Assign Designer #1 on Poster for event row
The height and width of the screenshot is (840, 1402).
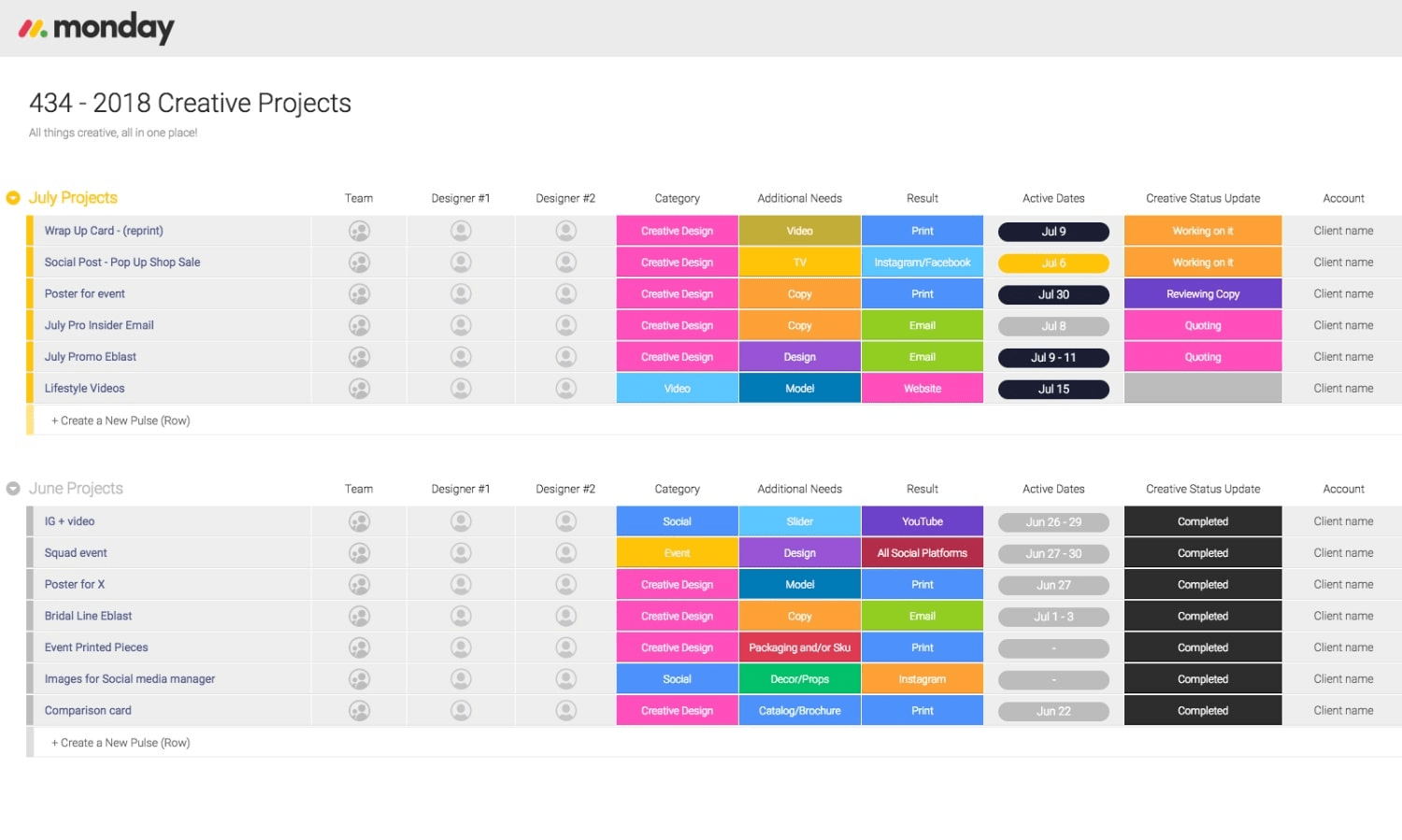click(x=461, y=293)
